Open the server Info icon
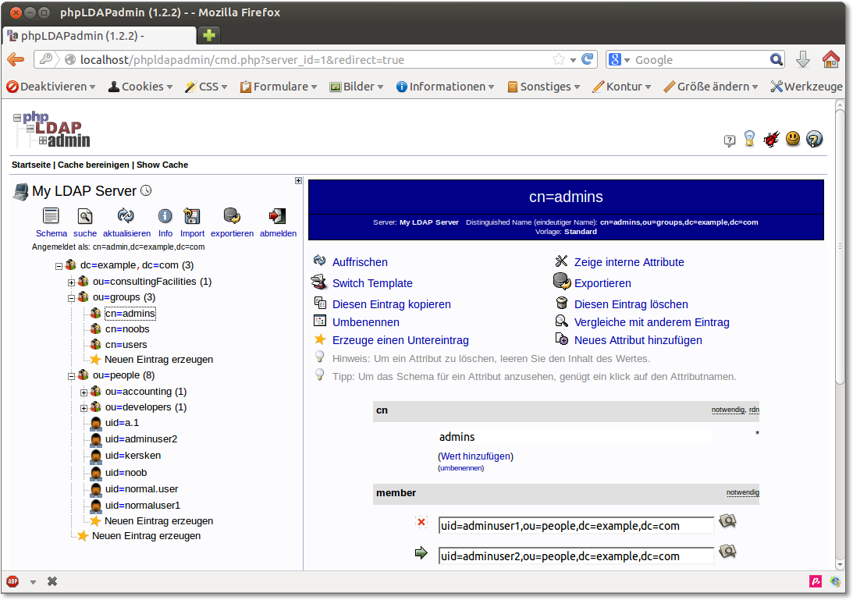 [165, 216]
